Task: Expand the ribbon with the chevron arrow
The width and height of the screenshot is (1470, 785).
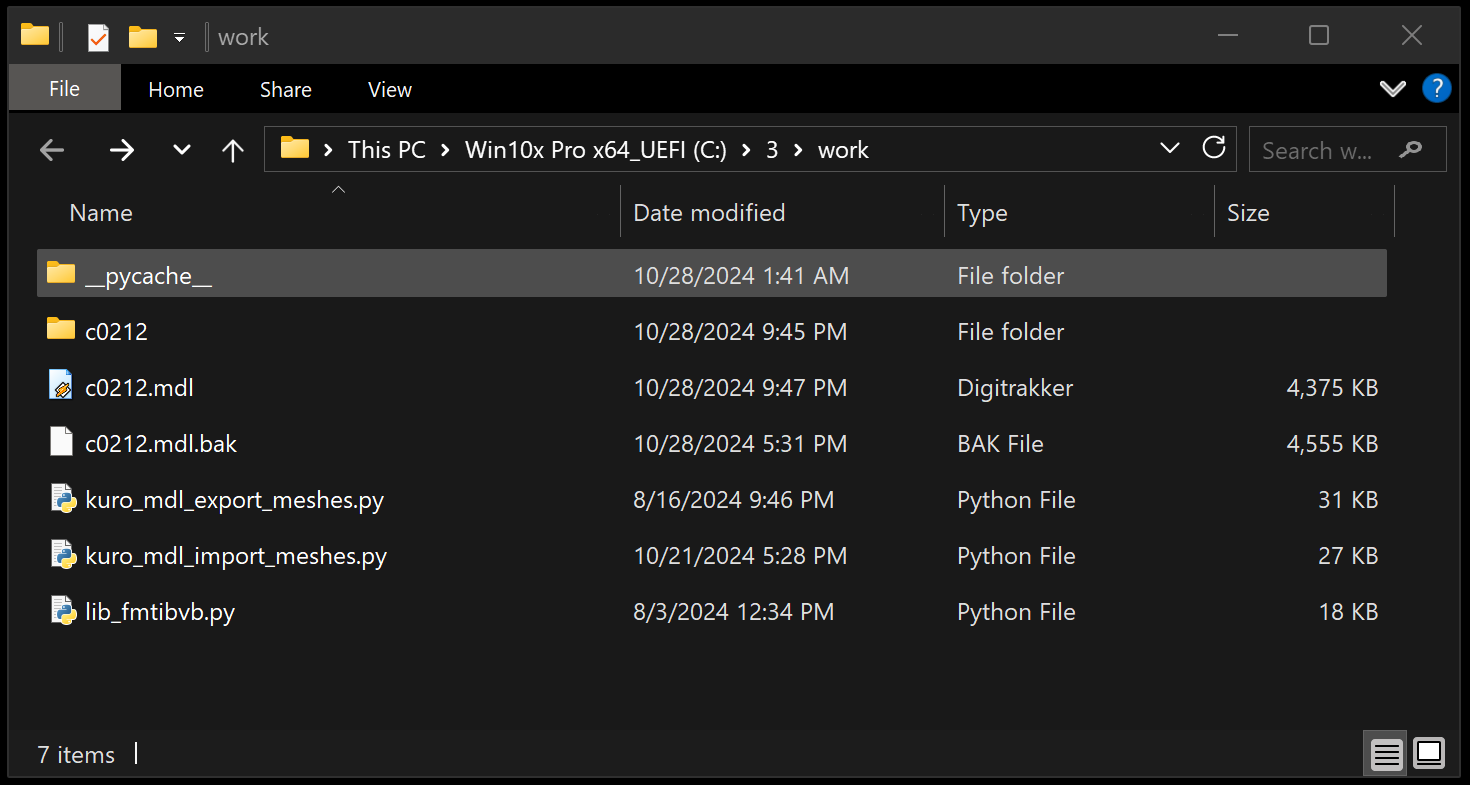Action: 1392,89
